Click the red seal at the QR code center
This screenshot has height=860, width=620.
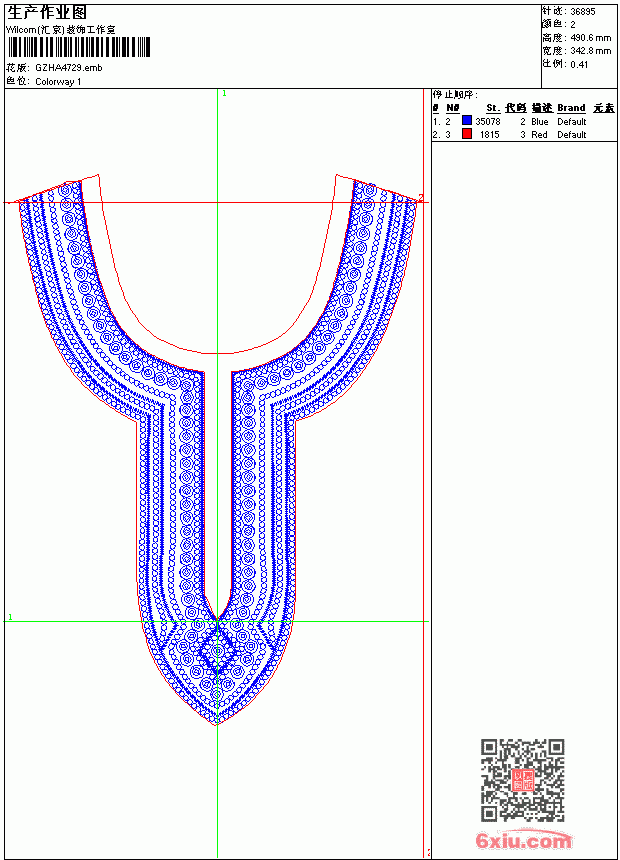click(x=523, y=779)
